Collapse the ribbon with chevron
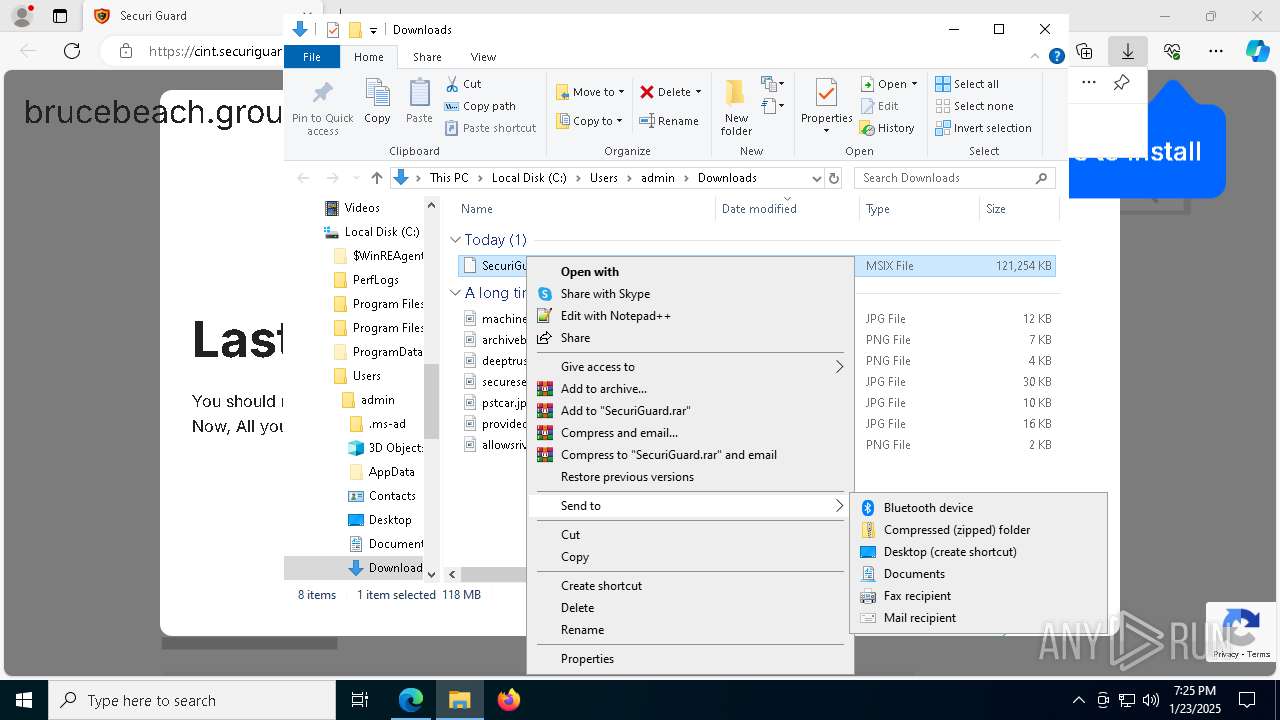Viewport: 1280px width, 720px height. 1036,57
